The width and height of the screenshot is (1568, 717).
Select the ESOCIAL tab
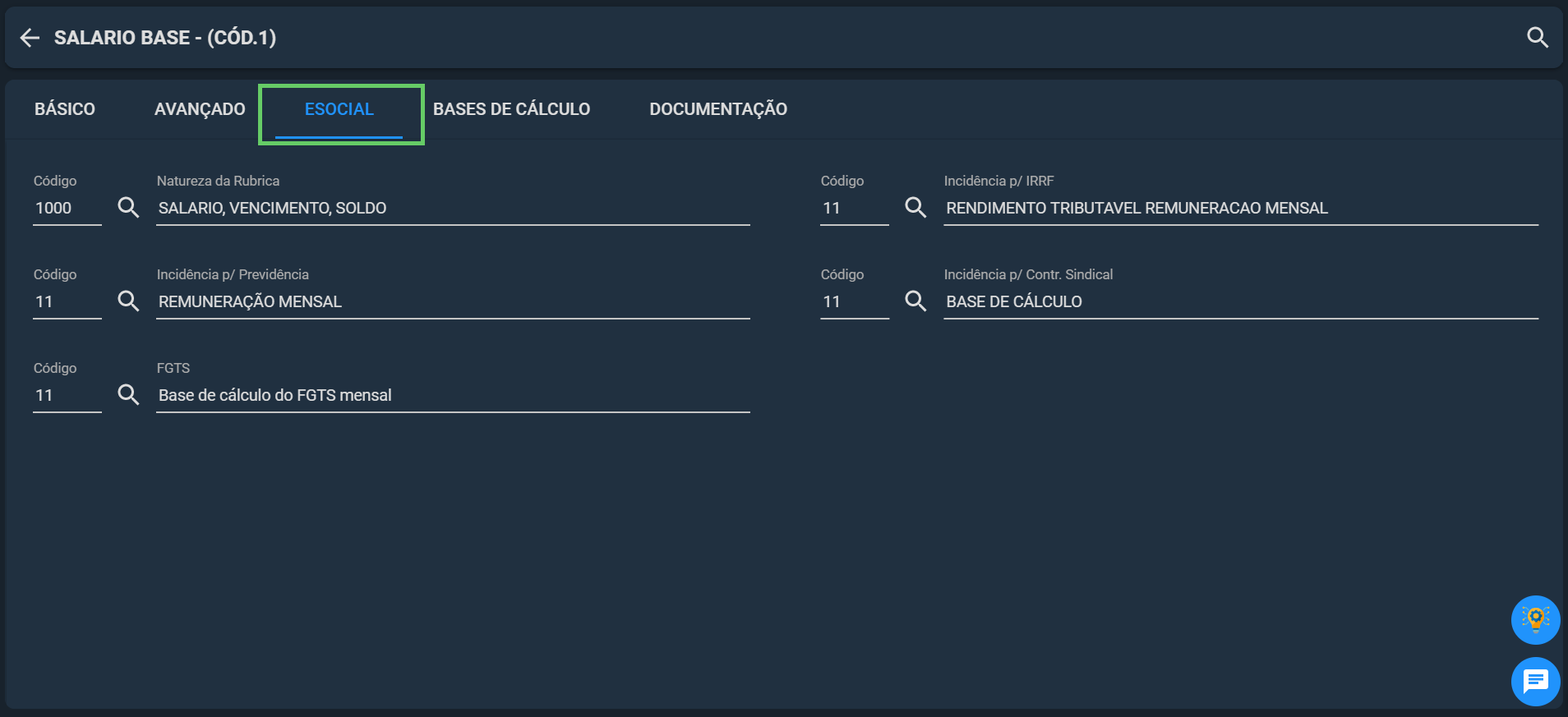[339, 109]
